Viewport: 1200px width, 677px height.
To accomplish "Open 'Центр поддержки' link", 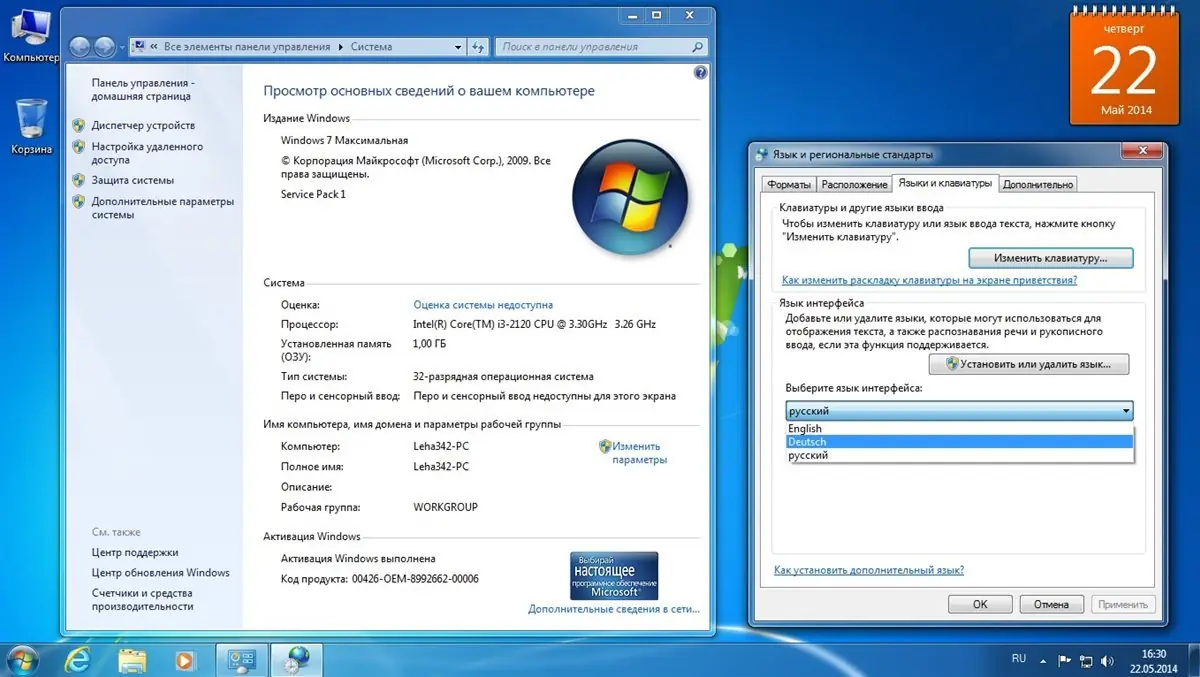I will coord(135,552).
